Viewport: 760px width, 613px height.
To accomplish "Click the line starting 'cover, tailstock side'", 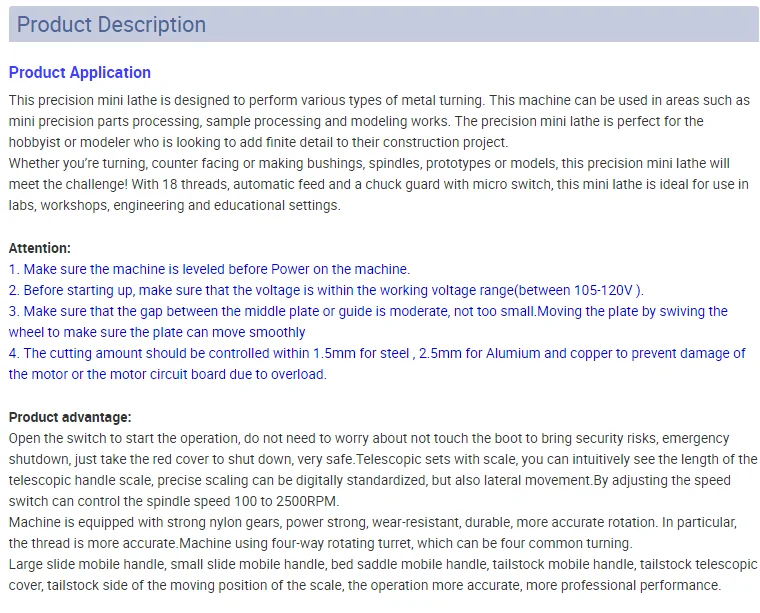I will 365,585.
